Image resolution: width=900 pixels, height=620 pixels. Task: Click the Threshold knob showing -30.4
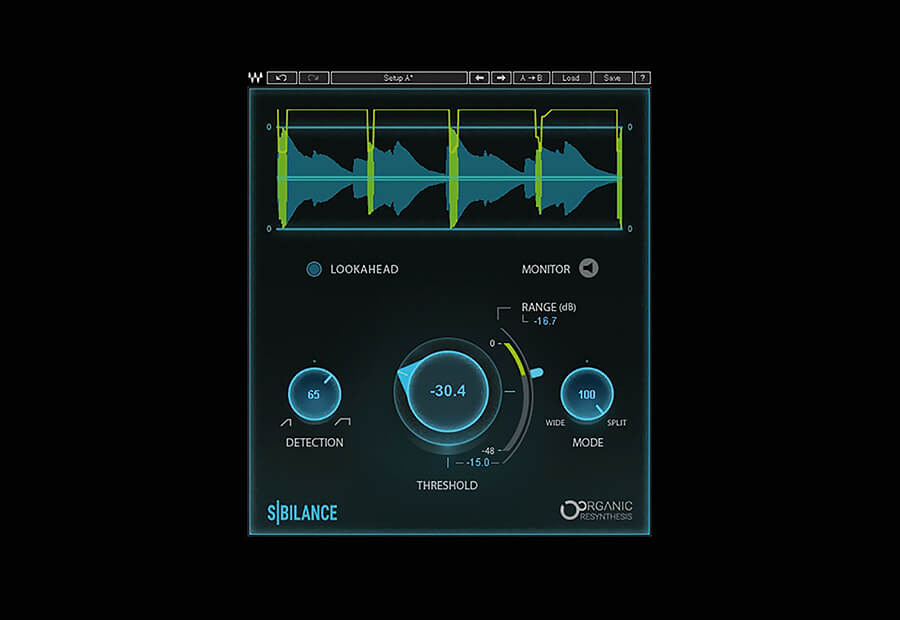point(448,391)
